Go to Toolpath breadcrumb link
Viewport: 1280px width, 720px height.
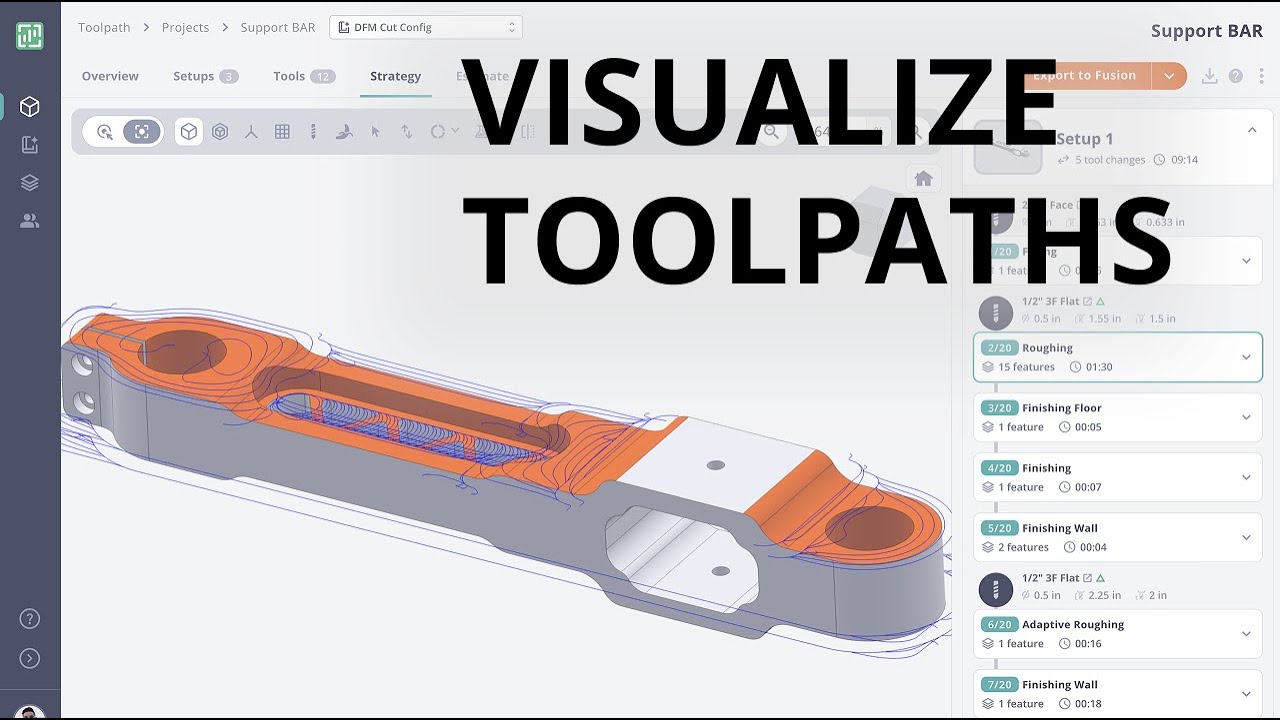pyautogui.click(x=104, y=27)
